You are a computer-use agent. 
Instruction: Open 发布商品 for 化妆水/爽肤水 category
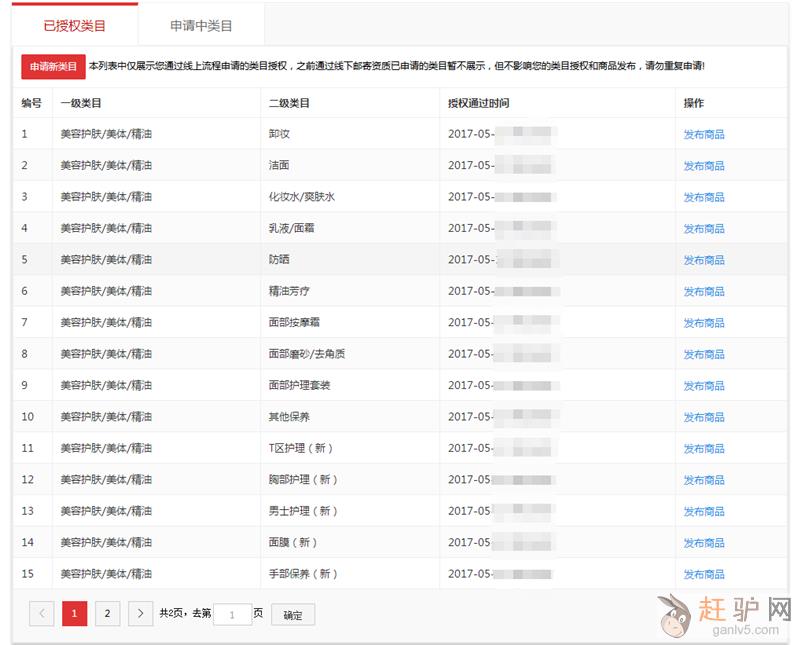(x=704, y=197)
